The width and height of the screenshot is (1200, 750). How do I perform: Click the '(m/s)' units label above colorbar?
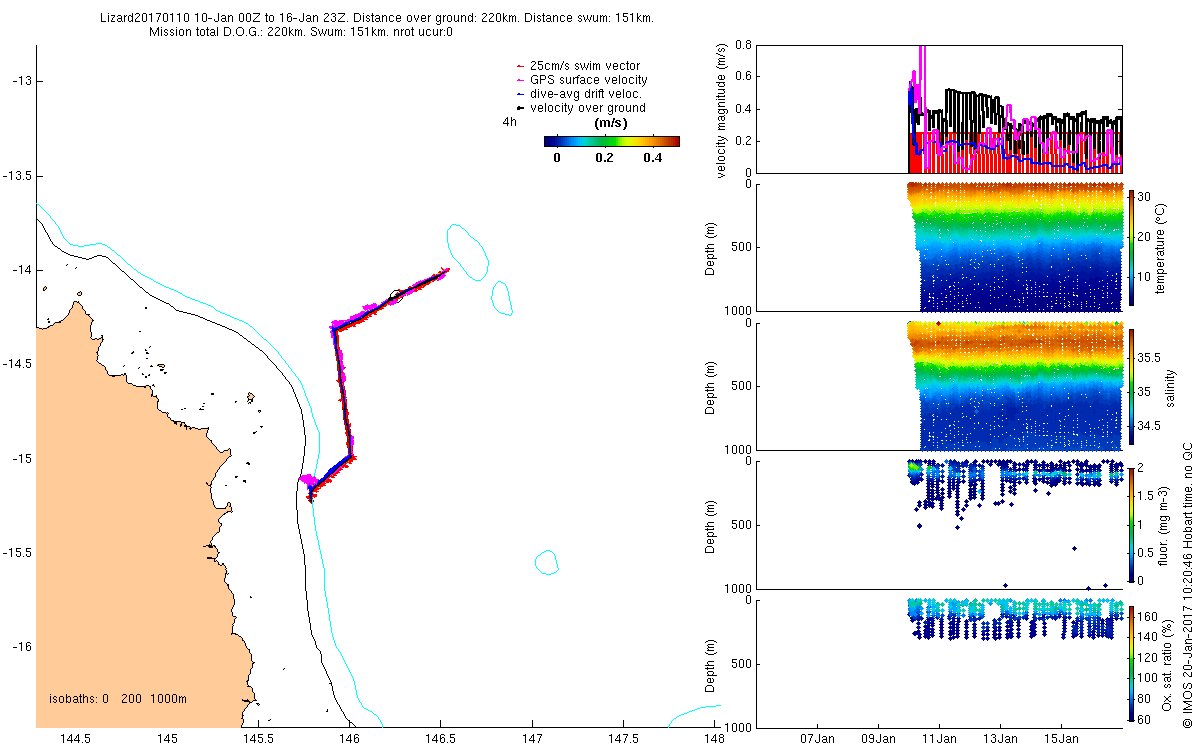click(x=611, y=123)
